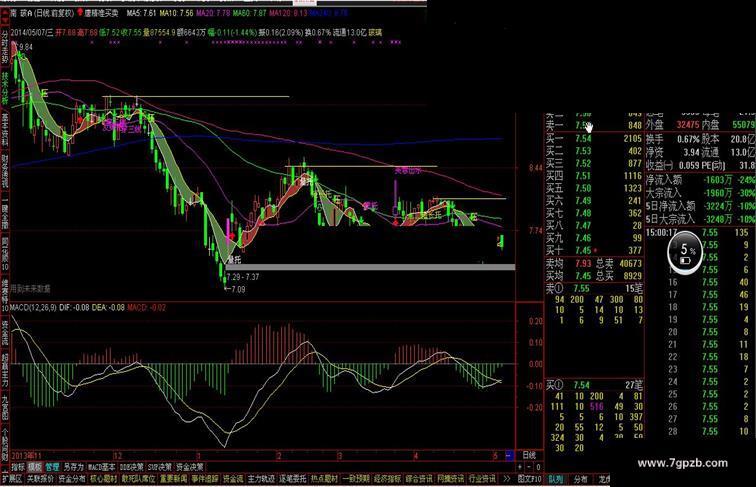Click the MA5: 7.61 label
This screenshot has width=756, height=487.
[141, 13]
